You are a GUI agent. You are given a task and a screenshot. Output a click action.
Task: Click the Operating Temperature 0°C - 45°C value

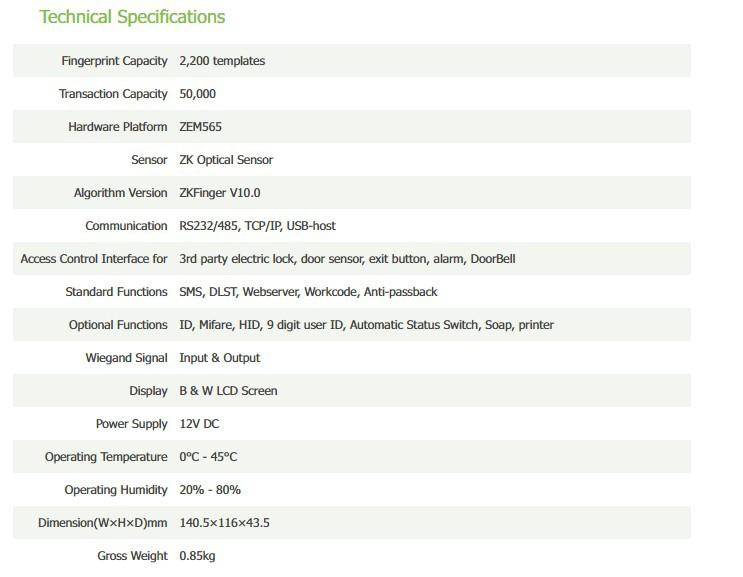pos(208,457)
